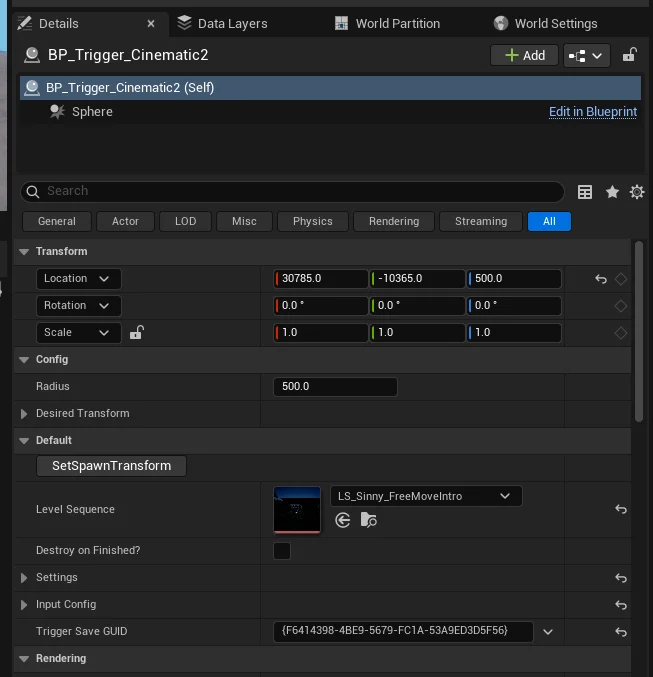Screen dimensions: 653x677
Task: Edit Rotation Y value field
Action: tap(417, 306)
